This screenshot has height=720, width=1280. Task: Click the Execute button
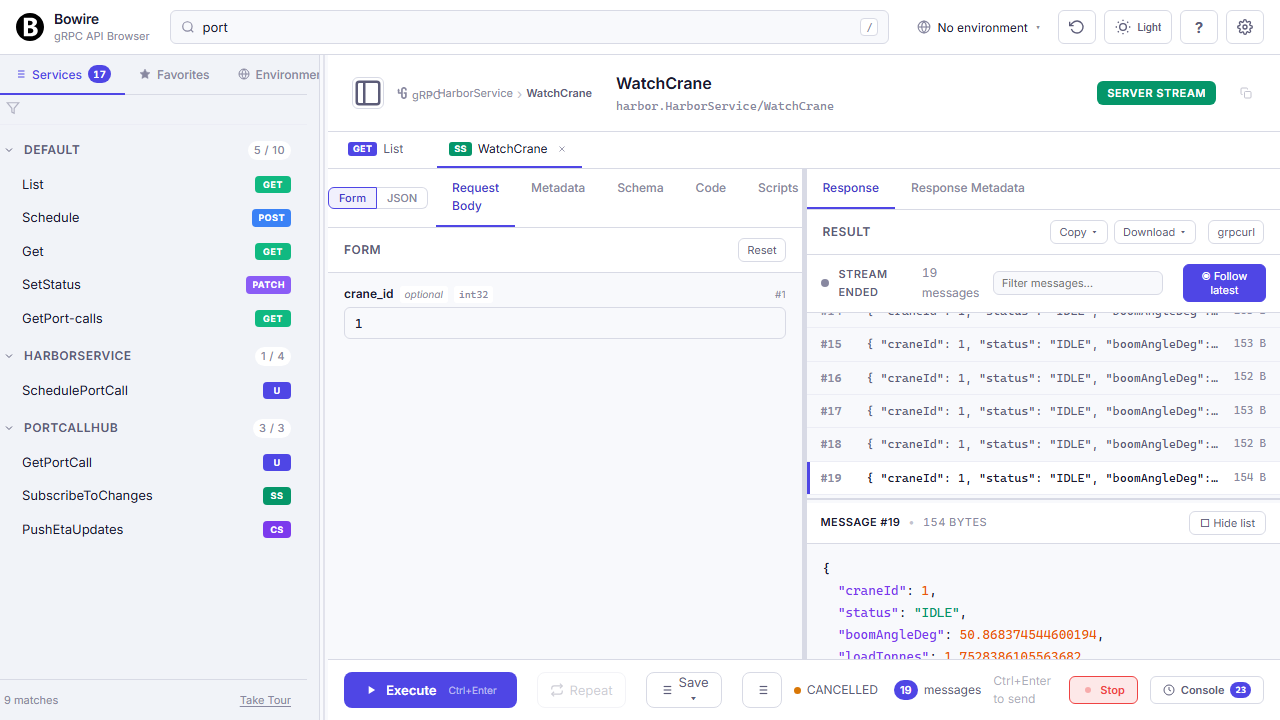click(x=430, y=690)
